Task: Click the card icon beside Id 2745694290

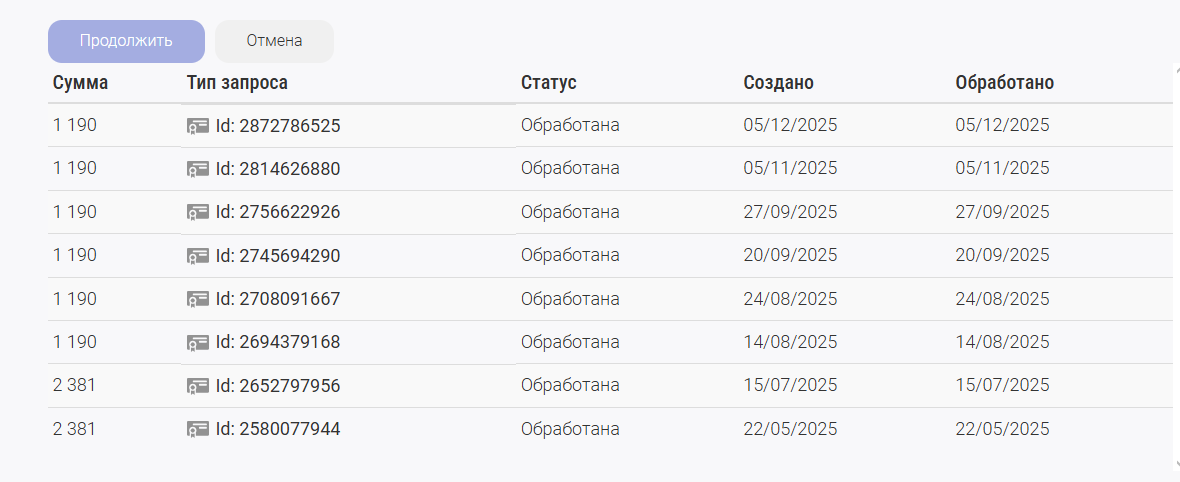Action: click(198, 256)
